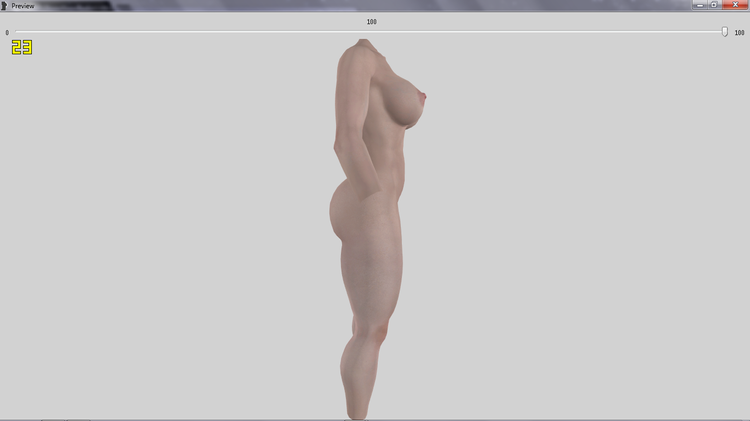This screenshot has height=421, width=750.
Task: Click the '100' maximum label right of slider
Action: click(x=739, y=33)
